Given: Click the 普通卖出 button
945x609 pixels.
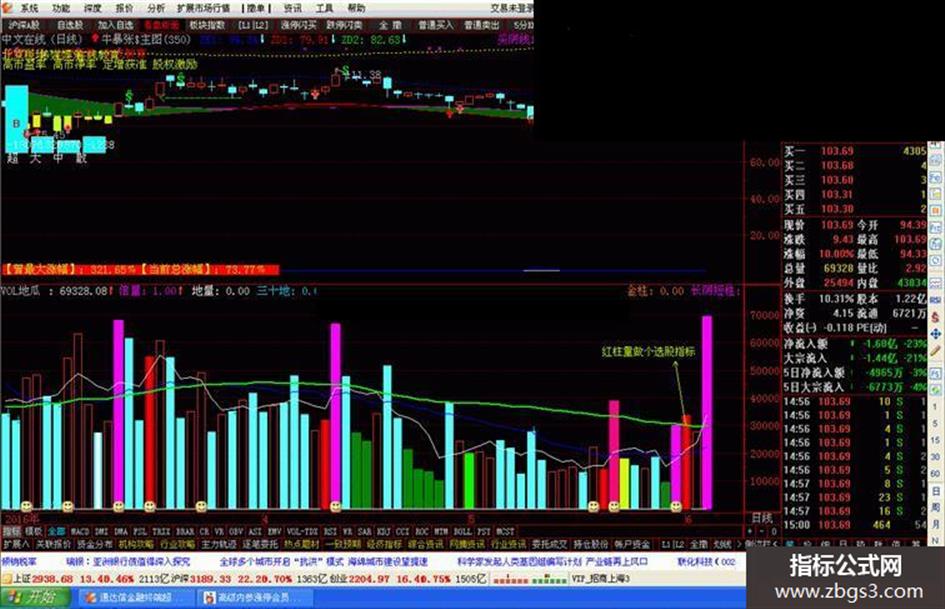Looking at the screenshot, I should (x=482, y=25).
